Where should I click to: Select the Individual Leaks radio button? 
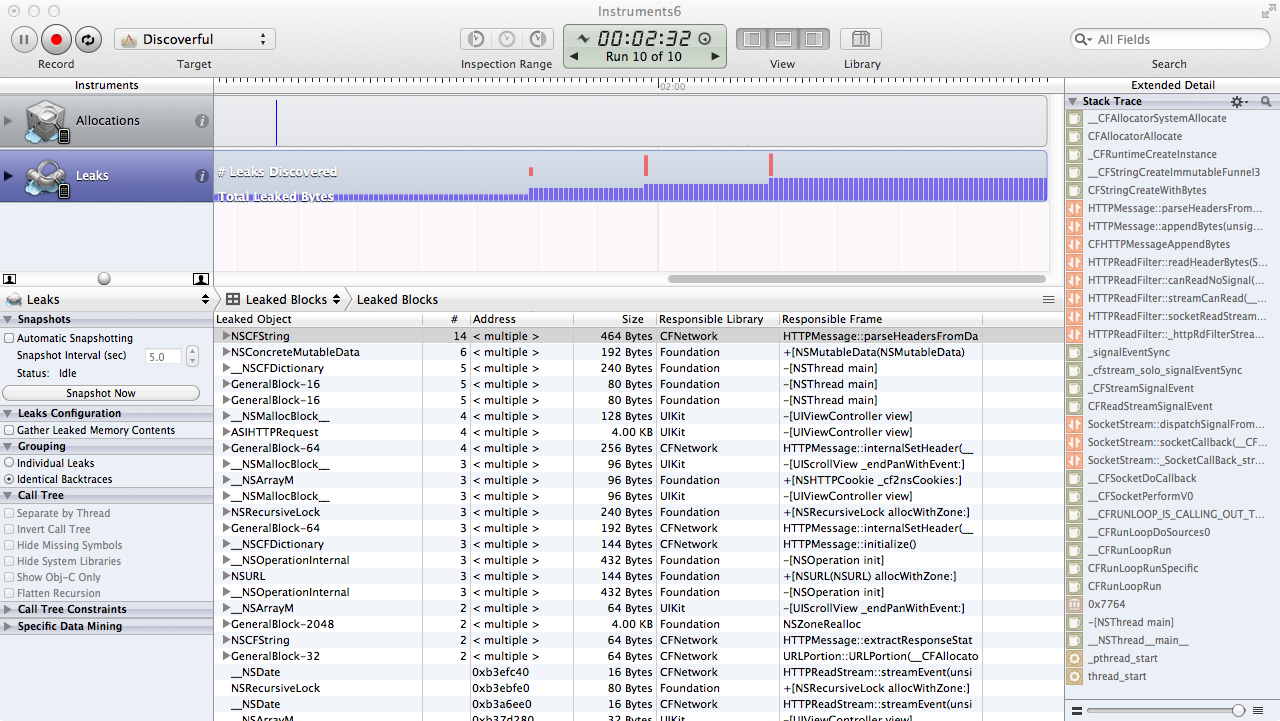9,463
